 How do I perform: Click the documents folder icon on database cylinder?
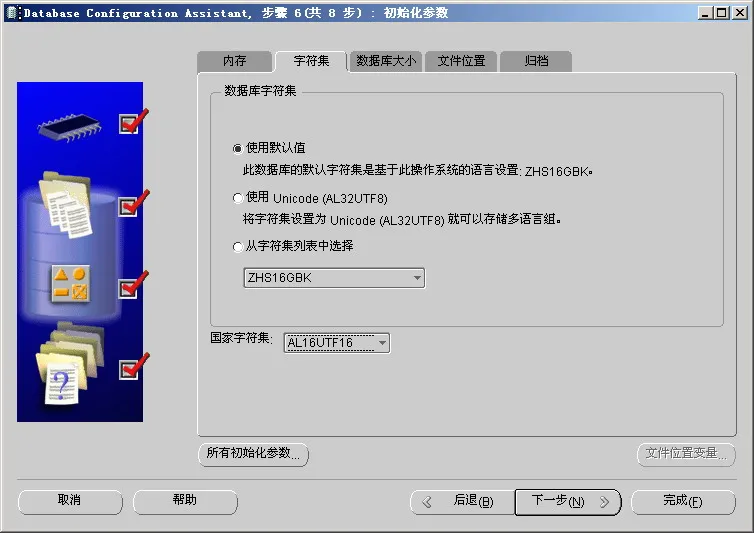point(66,204)
